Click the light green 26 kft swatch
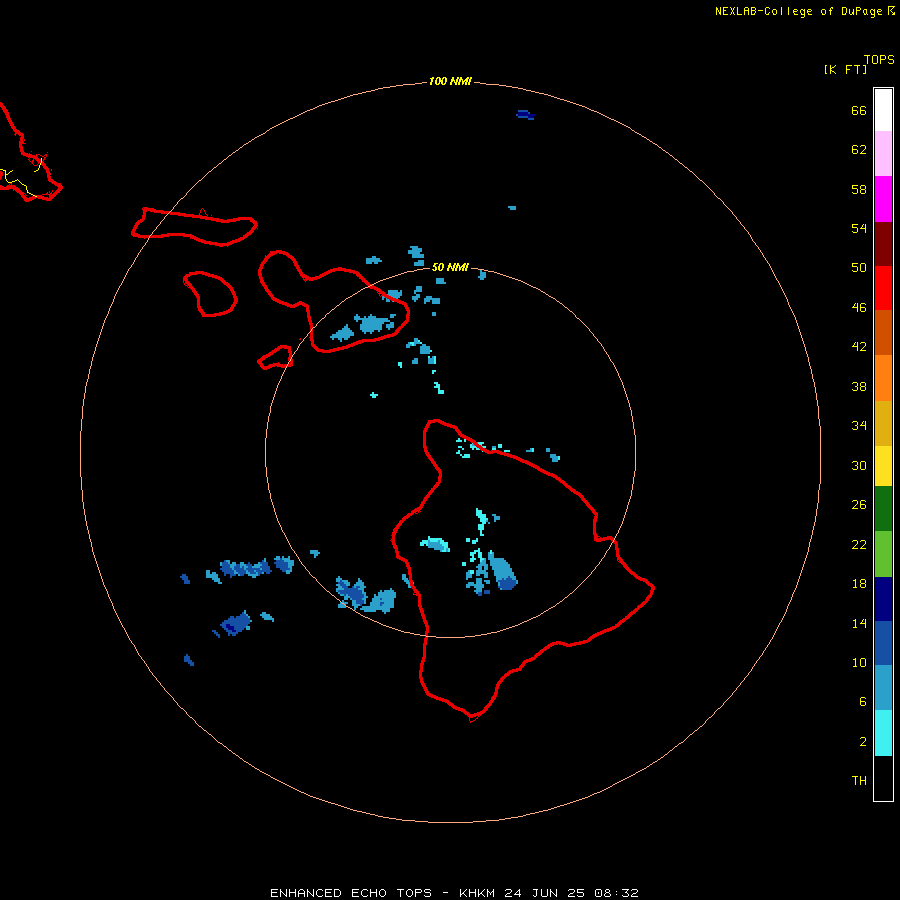The width and height of the screenshot is (900, 900). [883, 554]
